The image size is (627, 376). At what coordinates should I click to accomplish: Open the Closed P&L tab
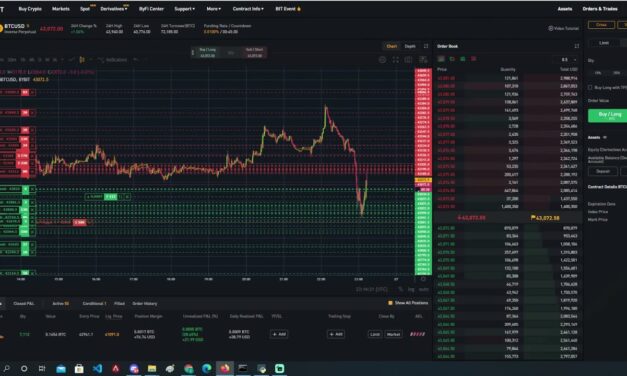(24, 304)
